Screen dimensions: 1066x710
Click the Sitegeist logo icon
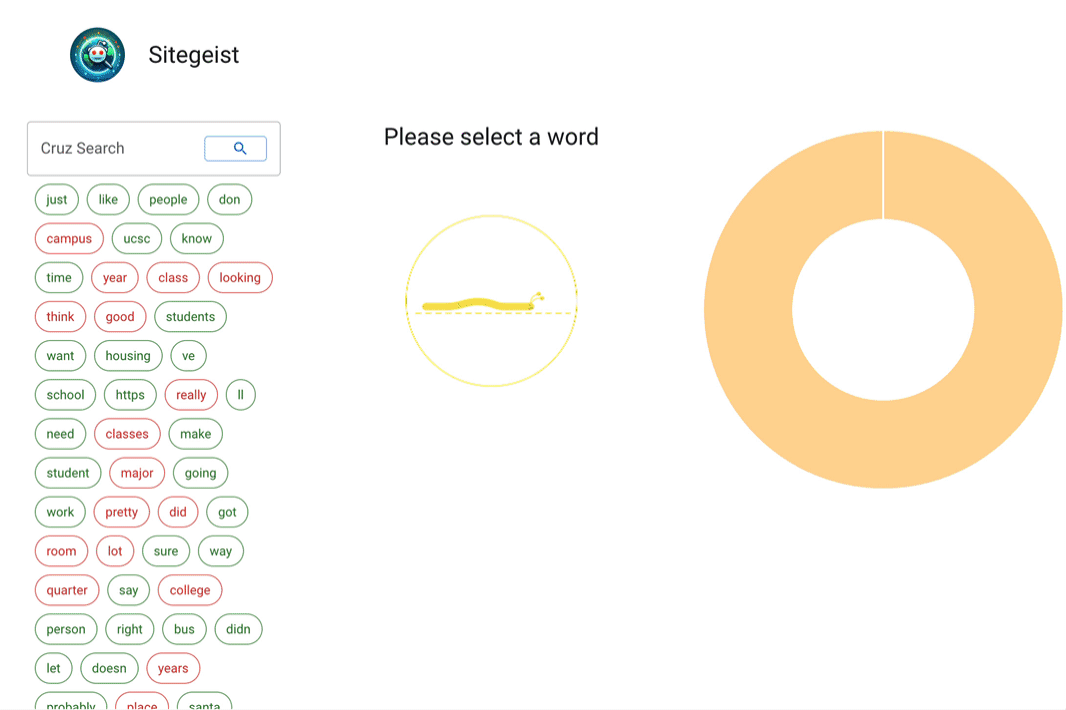(x=97, y=55)
